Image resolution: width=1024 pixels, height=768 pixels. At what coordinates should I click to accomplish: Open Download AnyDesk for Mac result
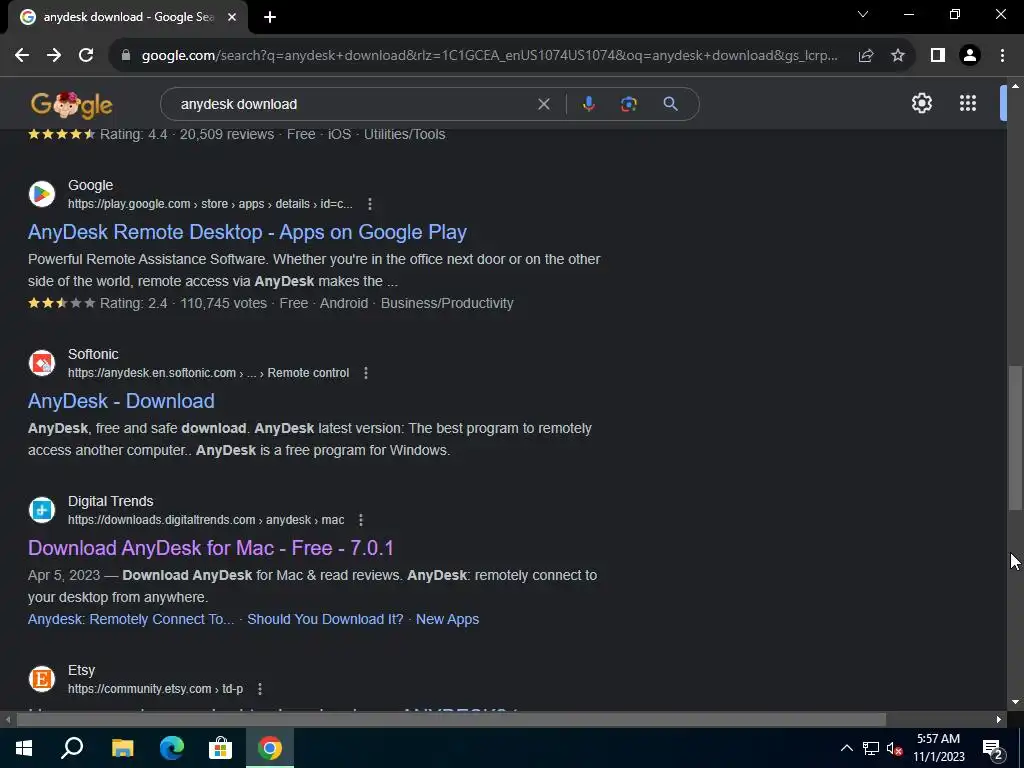click(211, 548)
